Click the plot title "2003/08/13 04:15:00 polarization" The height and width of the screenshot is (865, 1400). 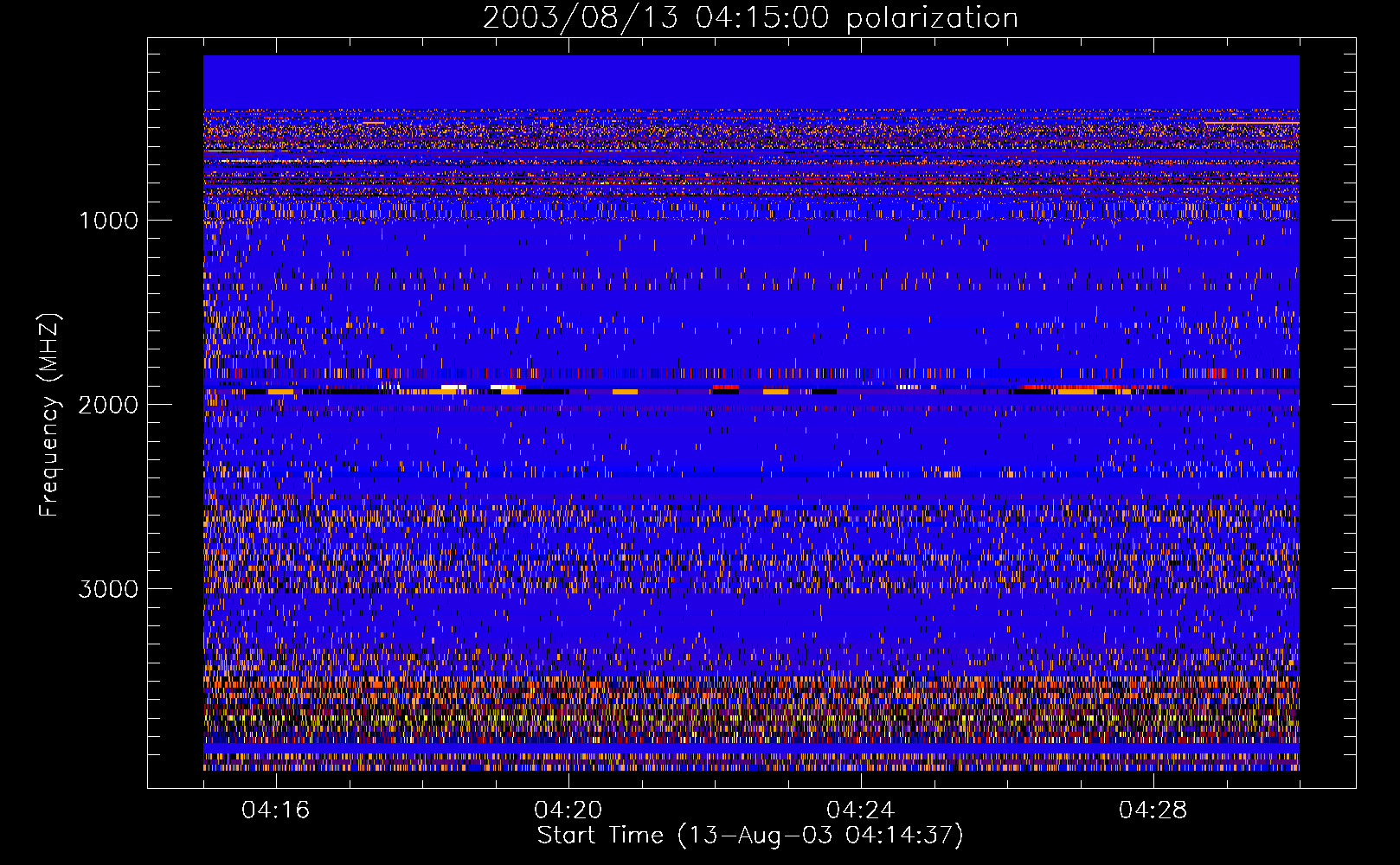pos(750,18)
